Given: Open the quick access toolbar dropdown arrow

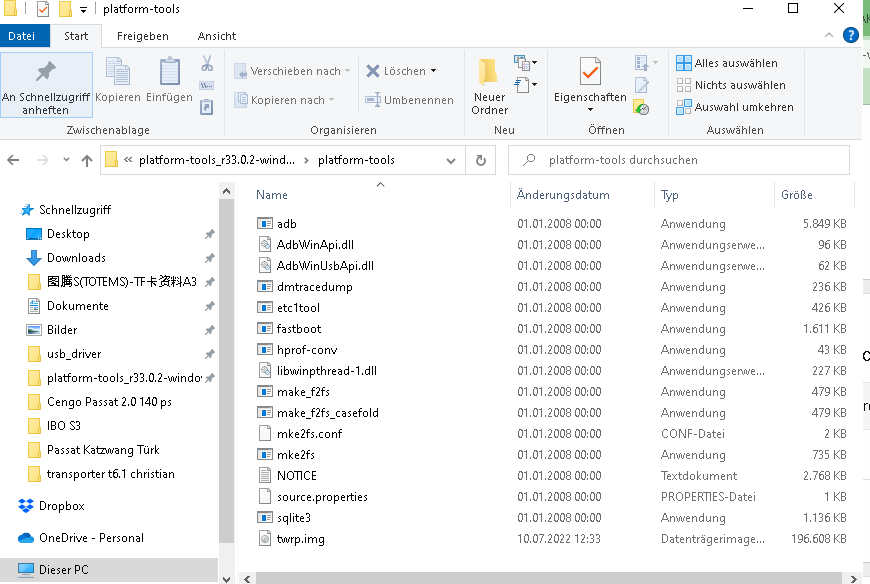Looking at the screenshot, I should pyautogui.click(x=83, y=9).
